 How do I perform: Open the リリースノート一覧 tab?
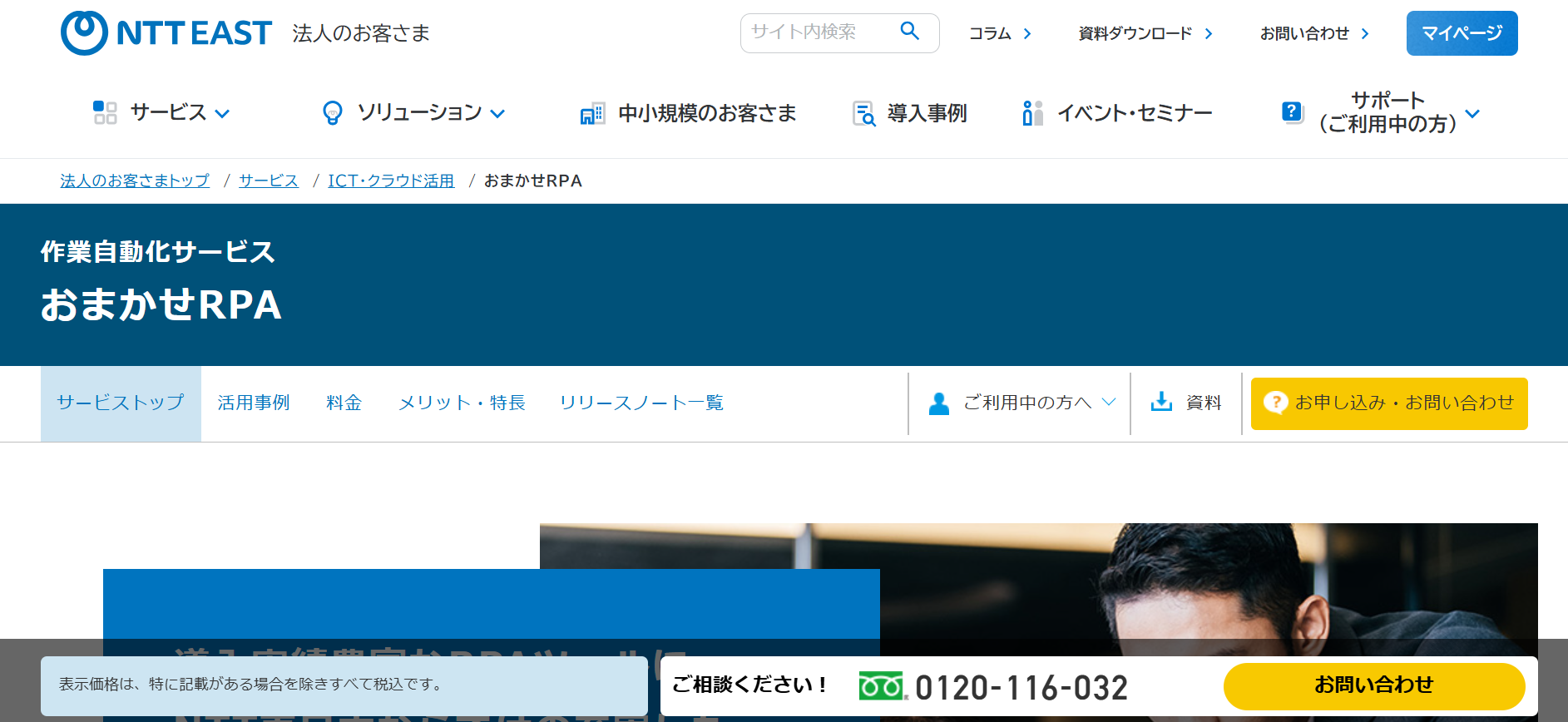pos(641,403)
